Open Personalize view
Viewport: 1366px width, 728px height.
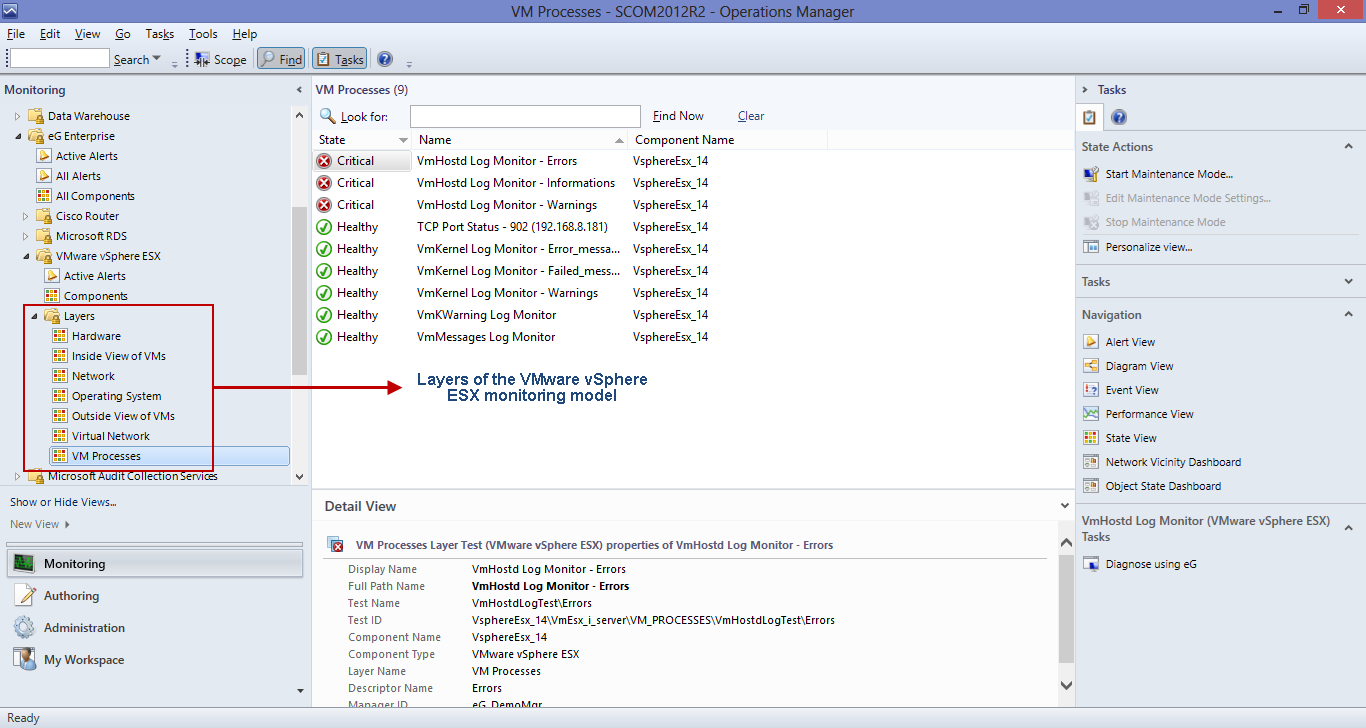[x=1149, y=246]
